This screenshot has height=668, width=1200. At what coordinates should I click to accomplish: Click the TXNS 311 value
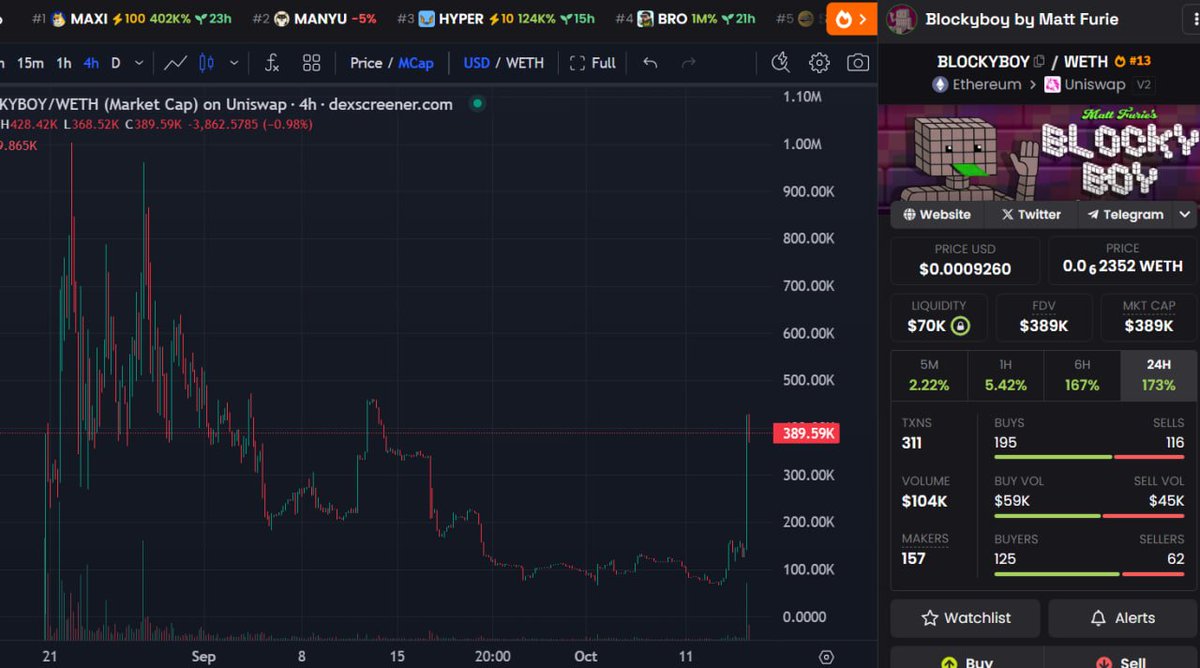point(912,442)
